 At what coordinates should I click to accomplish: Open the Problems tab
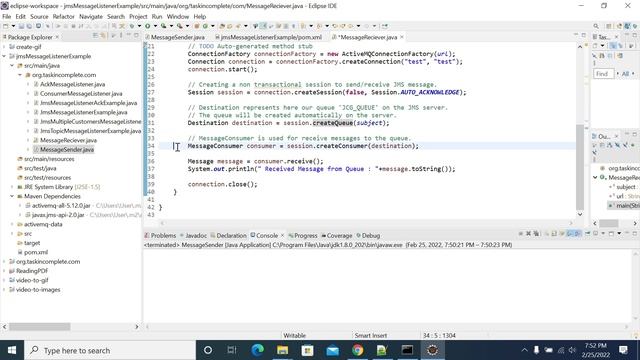(161, 236)
